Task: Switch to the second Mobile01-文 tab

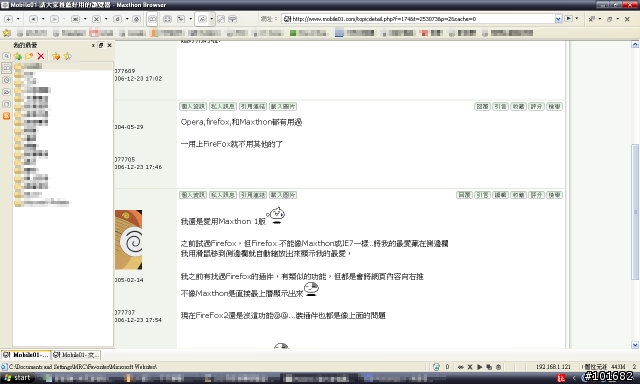Action: pyautogui.click(x=76, y=355)
